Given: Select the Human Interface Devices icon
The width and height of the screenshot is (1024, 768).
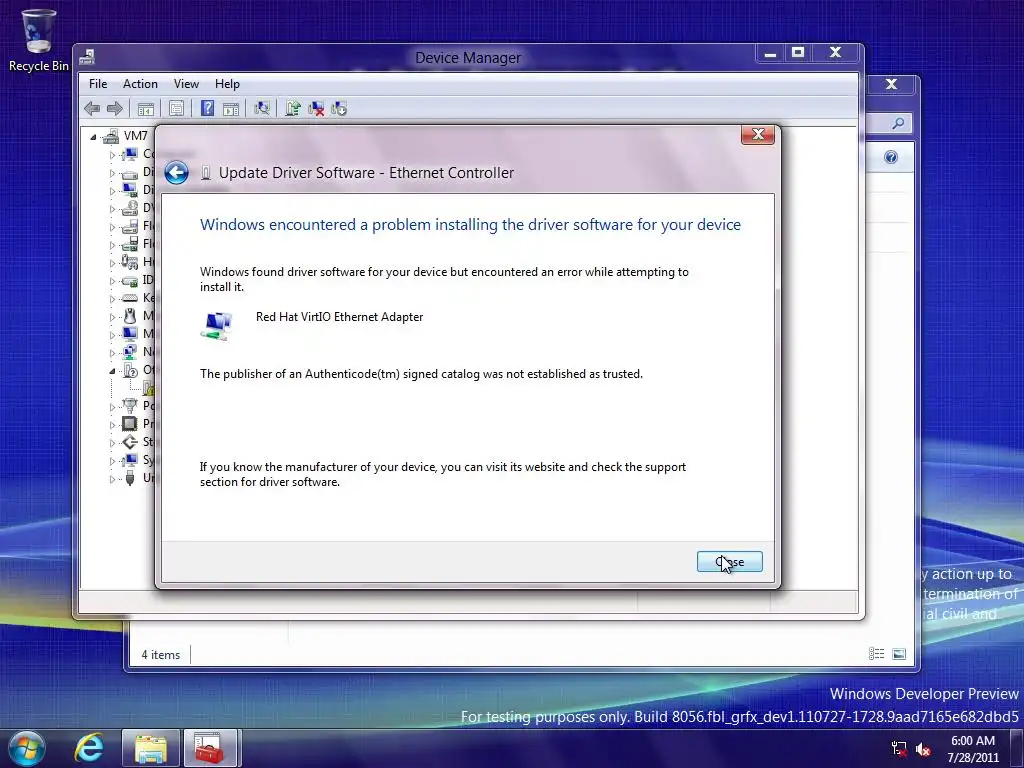Looking at the screenshot, I should (x=130, y=262).
